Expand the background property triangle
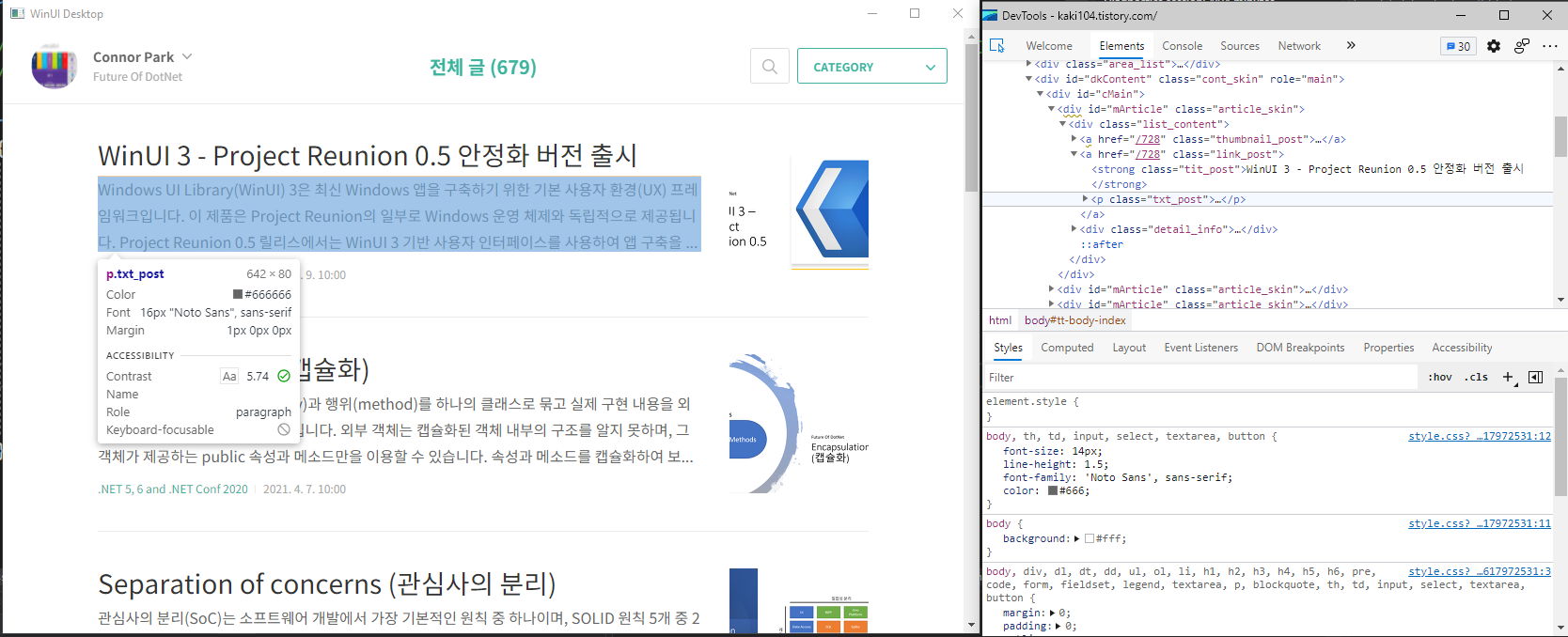Screen dimensions: 1568x637 coord(1077,538)
